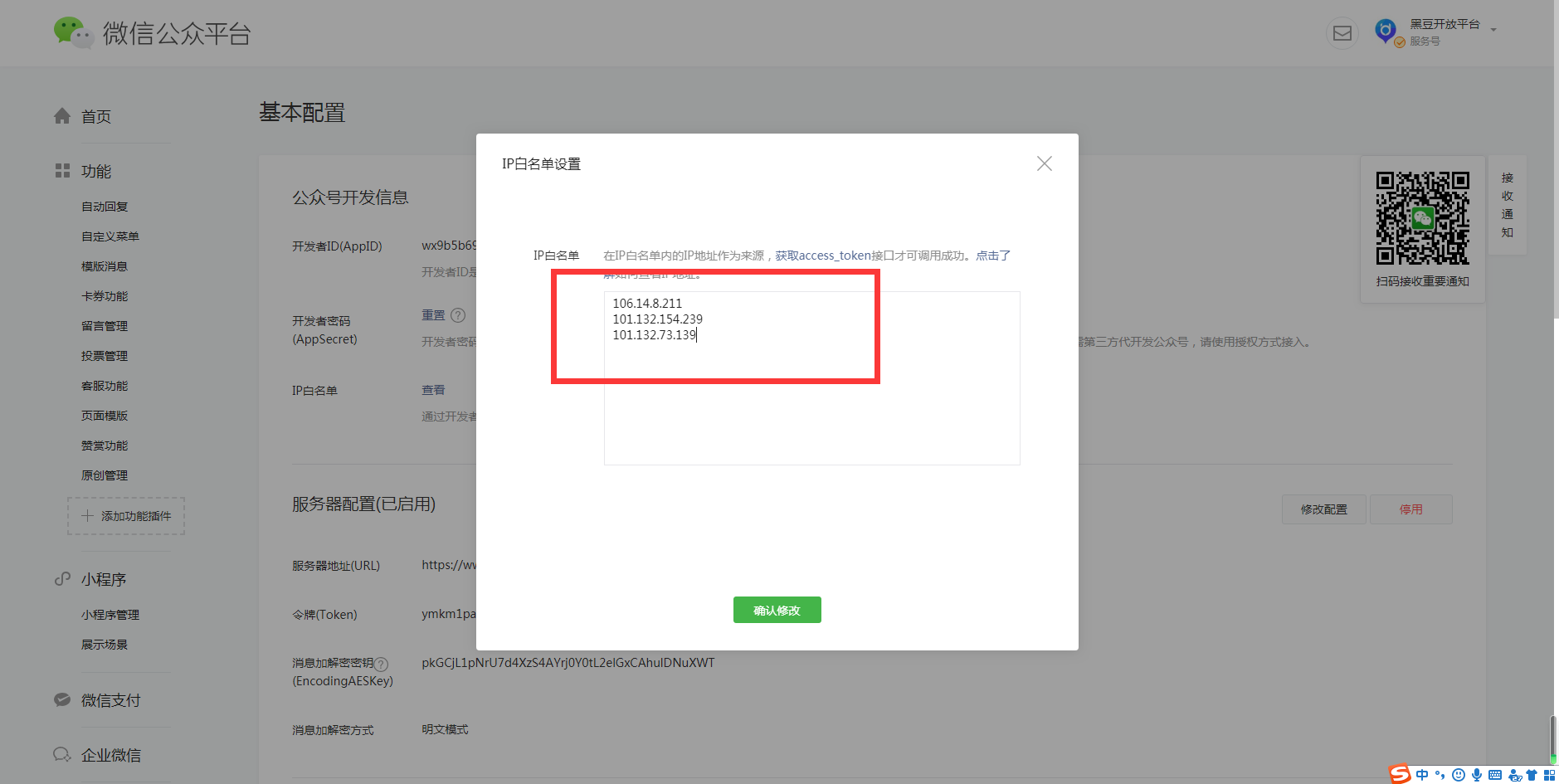Image resolution: width=1559 pixels, height=784 pixels.
Task: Click the IME emoji face icon
Action: tap(1459, 775)
